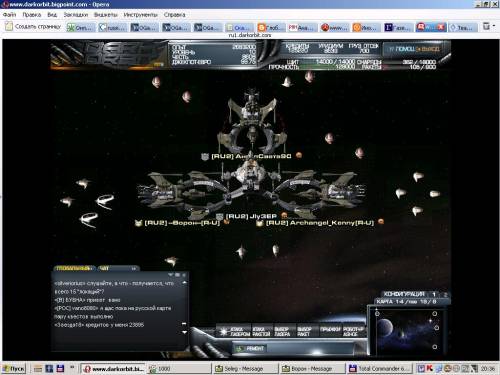The image size is (500, 375).
Task: Click the chat scroll down arrow
Action: point(184,332)
